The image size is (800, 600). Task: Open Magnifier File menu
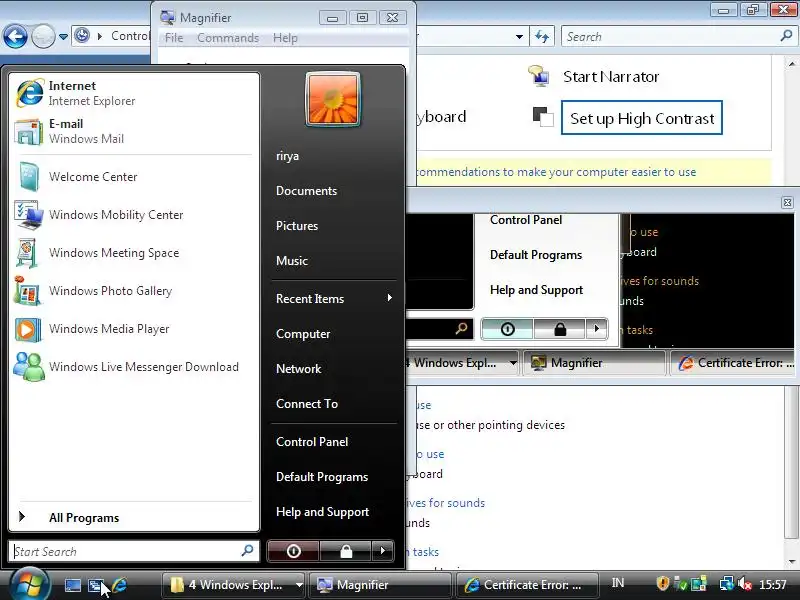[174, 38]
